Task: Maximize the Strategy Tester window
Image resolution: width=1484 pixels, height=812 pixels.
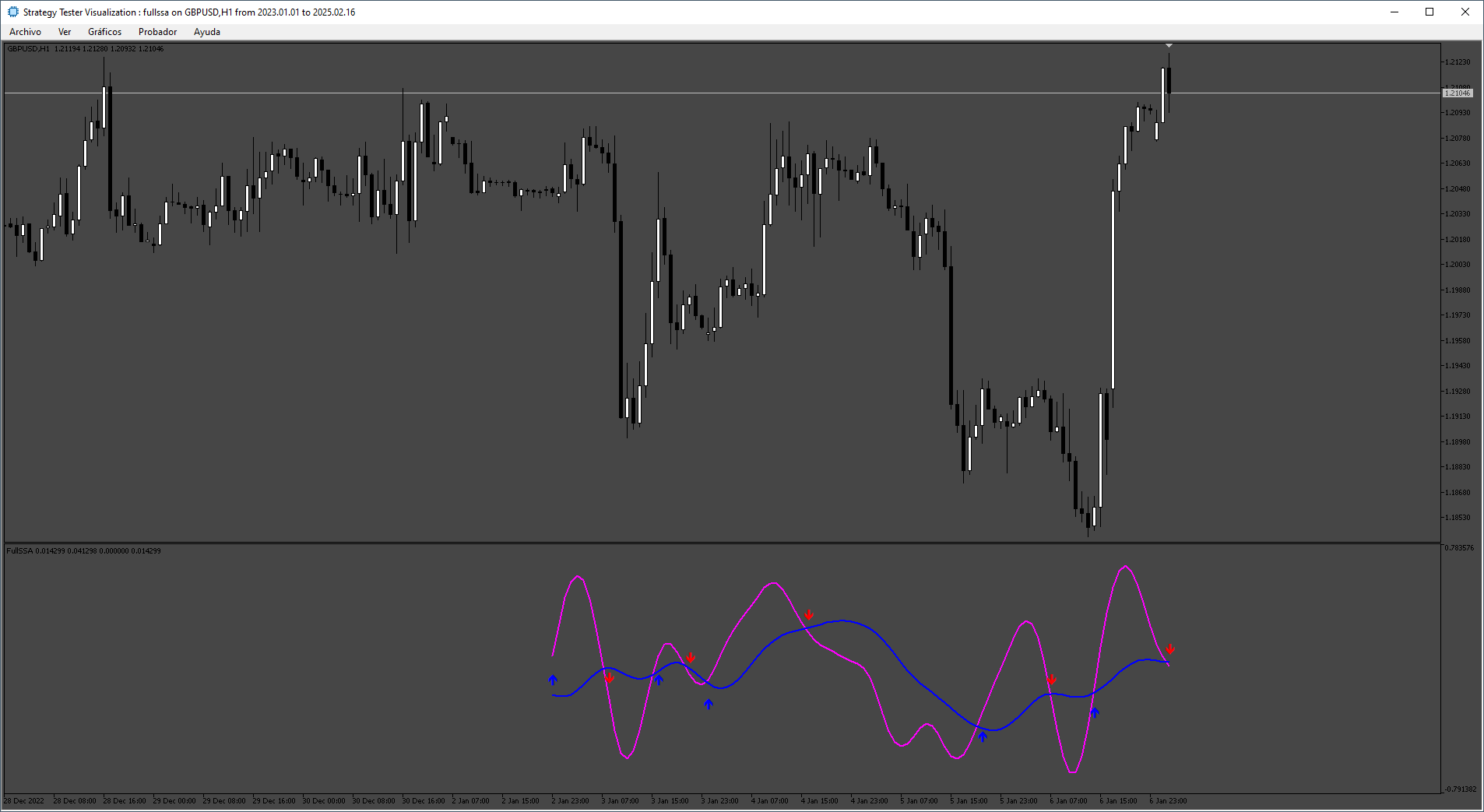Action: [1429, 12]
